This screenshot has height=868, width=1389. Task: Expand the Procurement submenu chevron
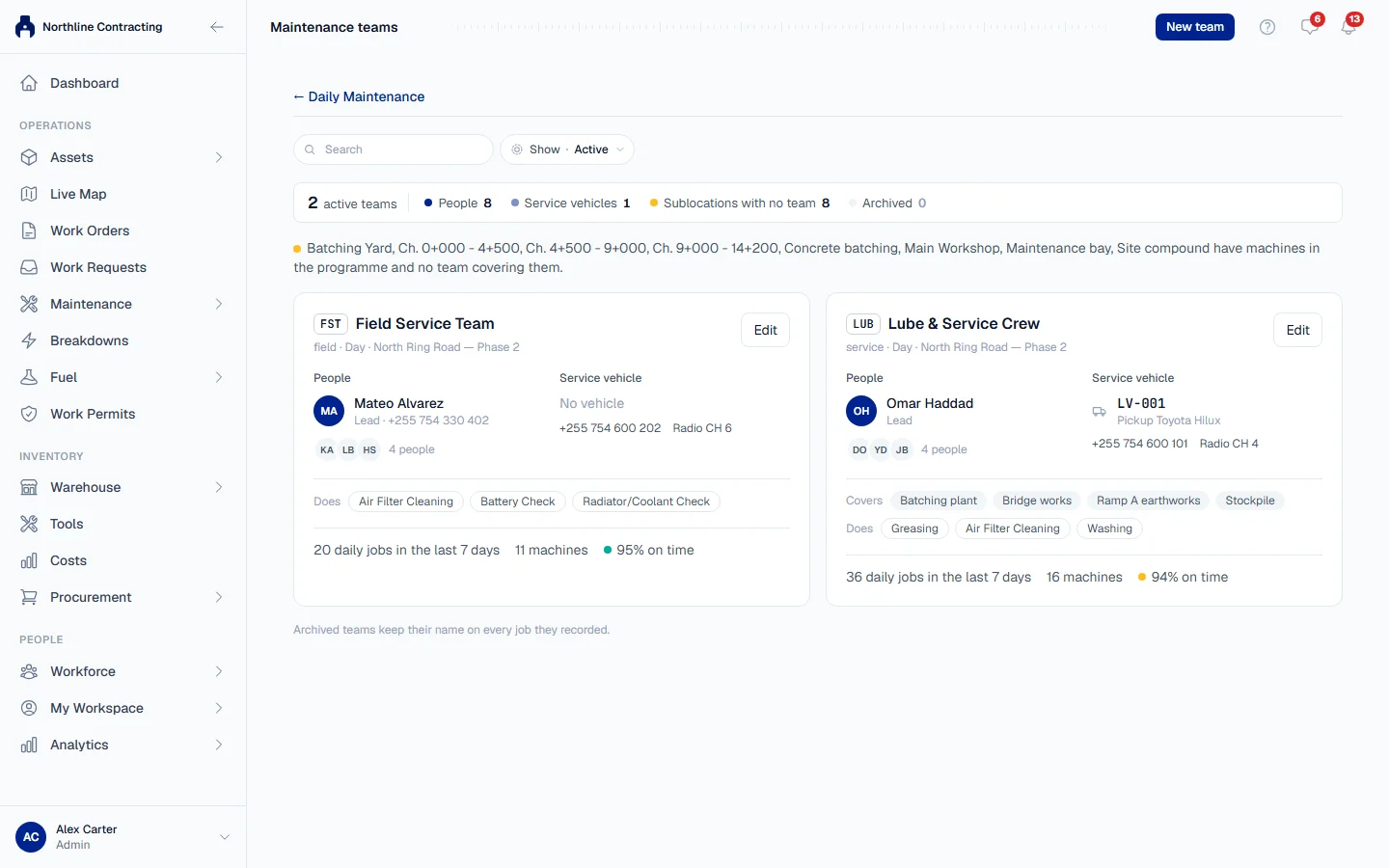tap(219, 597)
